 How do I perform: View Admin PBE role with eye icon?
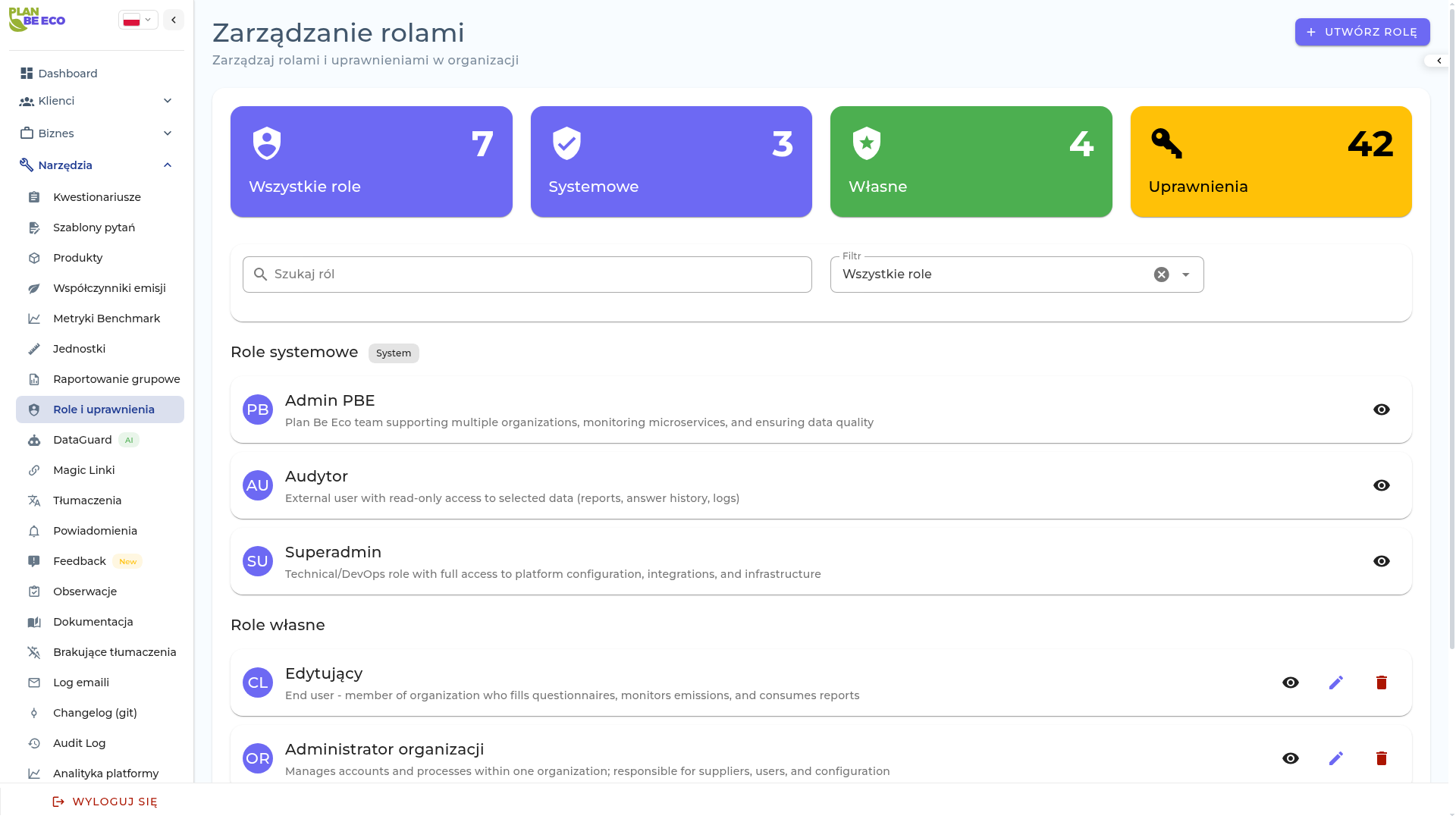(x=1381, y=409)
